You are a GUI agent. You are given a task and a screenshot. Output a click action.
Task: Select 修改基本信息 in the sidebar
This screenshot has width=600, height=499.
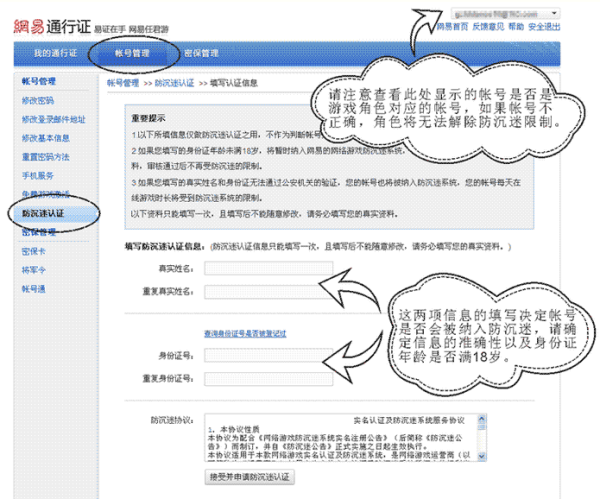pyautogui.click(x=46, y=138)
